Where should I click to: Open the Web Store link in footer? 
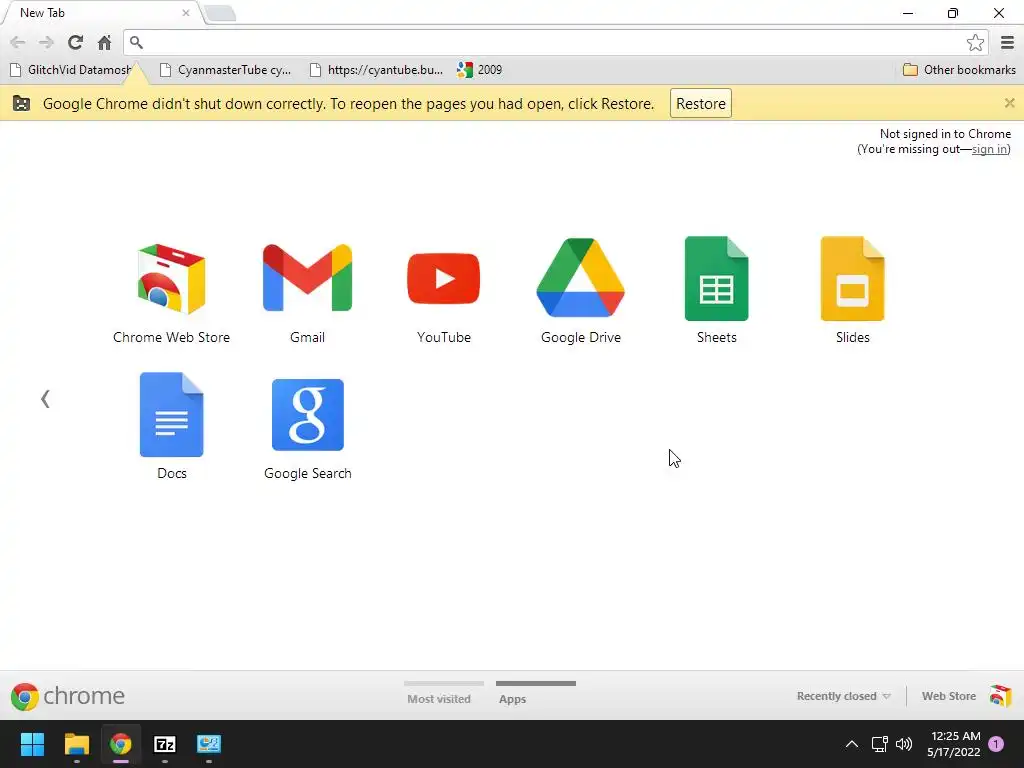(x=967, y=696)
